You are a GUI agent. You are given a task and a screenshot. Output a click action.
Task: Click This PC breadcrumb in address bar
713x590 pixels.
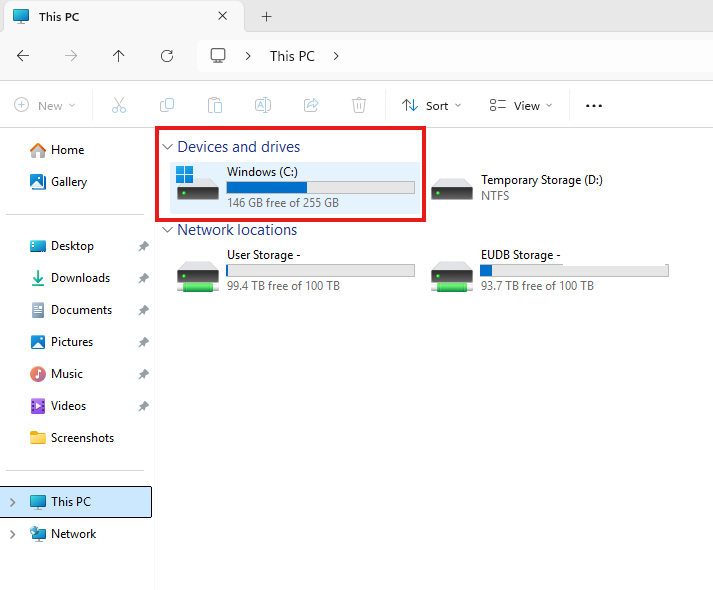[292, 56]
